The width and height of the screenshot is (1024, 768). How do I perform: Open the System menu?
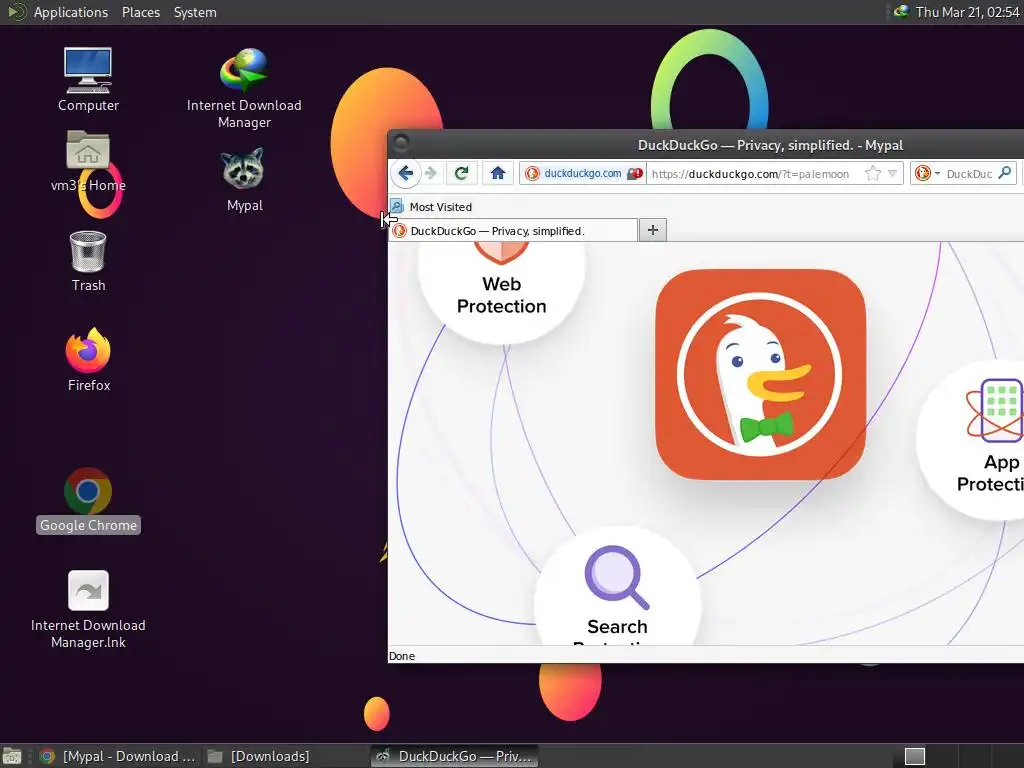pos(195,12)
